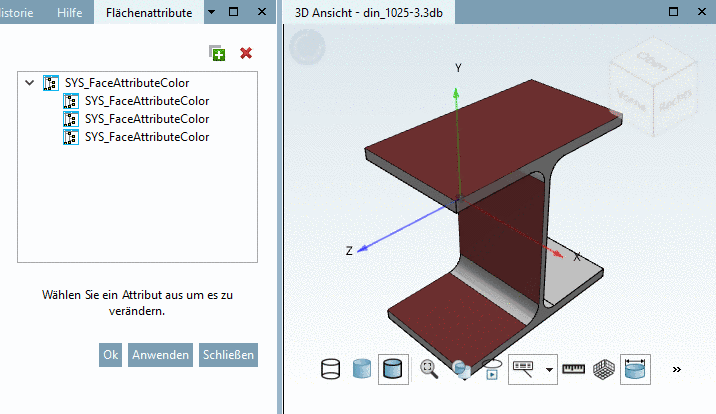Open the selection mode dropdown arrow
This screenshot has height=414, width=716.
click(x=549, y=370)
